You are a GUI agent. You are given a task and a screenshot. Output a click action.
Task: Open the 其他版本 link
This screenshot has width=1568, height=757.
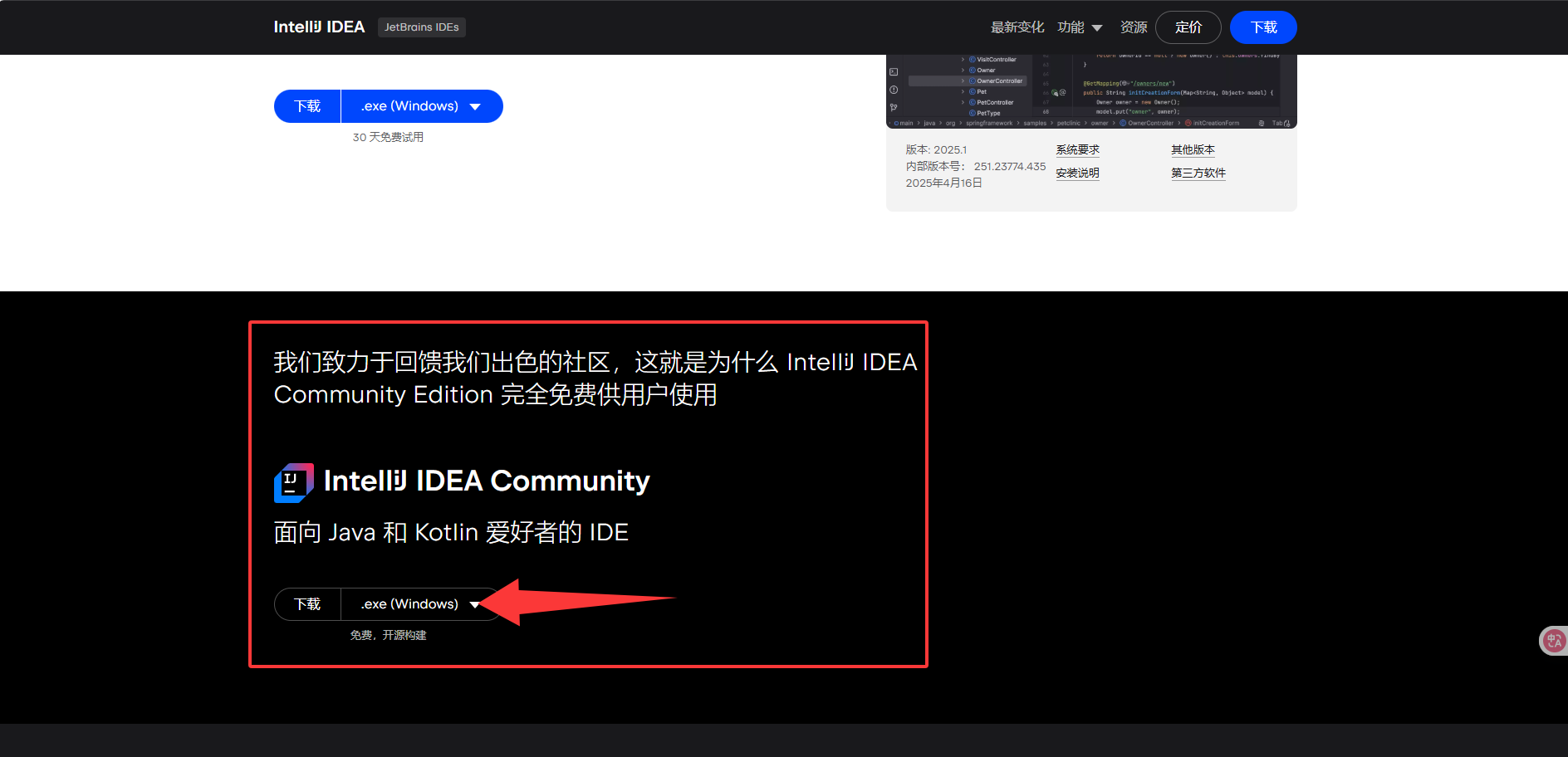[x=1193, y=150]
